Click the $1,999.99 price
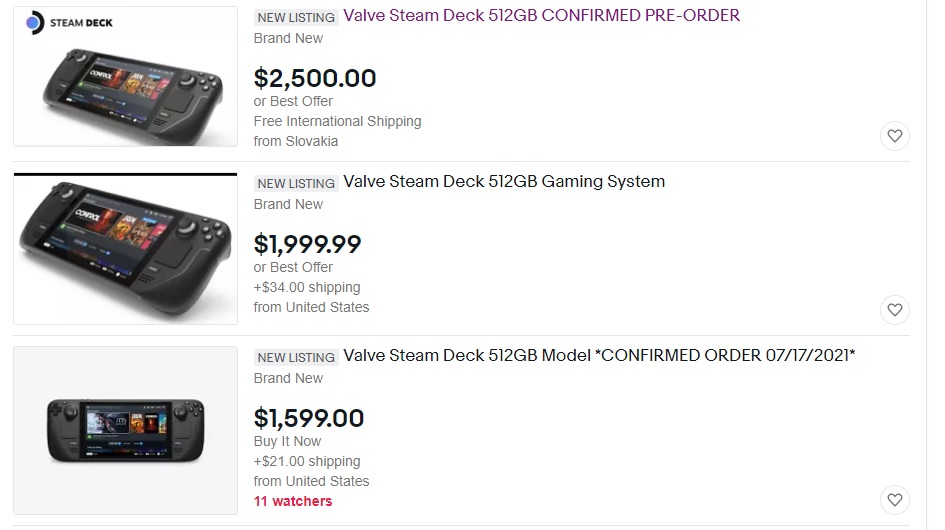This screenshot has height=530, width=945. click(x=308, y=244)
